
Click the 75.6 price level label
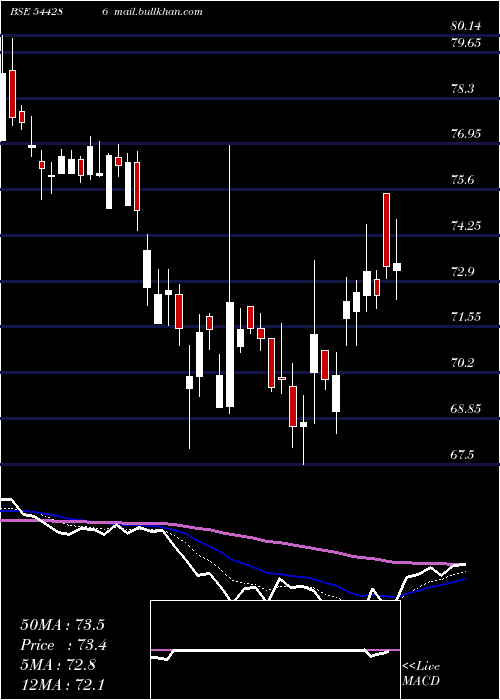464,180
